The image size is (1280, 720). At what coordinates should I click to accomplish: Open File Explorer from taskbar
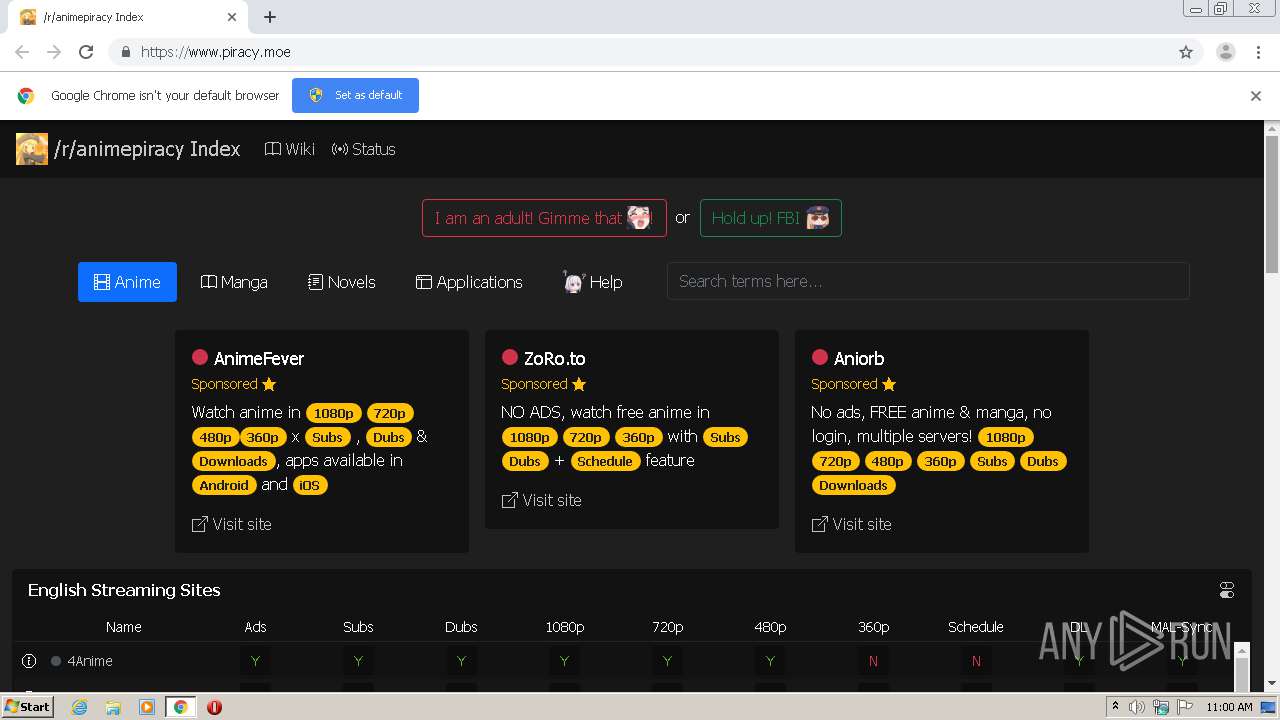113,707
